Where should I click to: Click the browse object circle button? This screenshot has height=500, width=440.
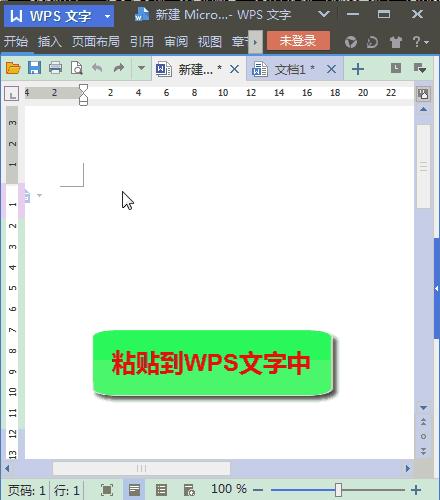click(423, 436)
